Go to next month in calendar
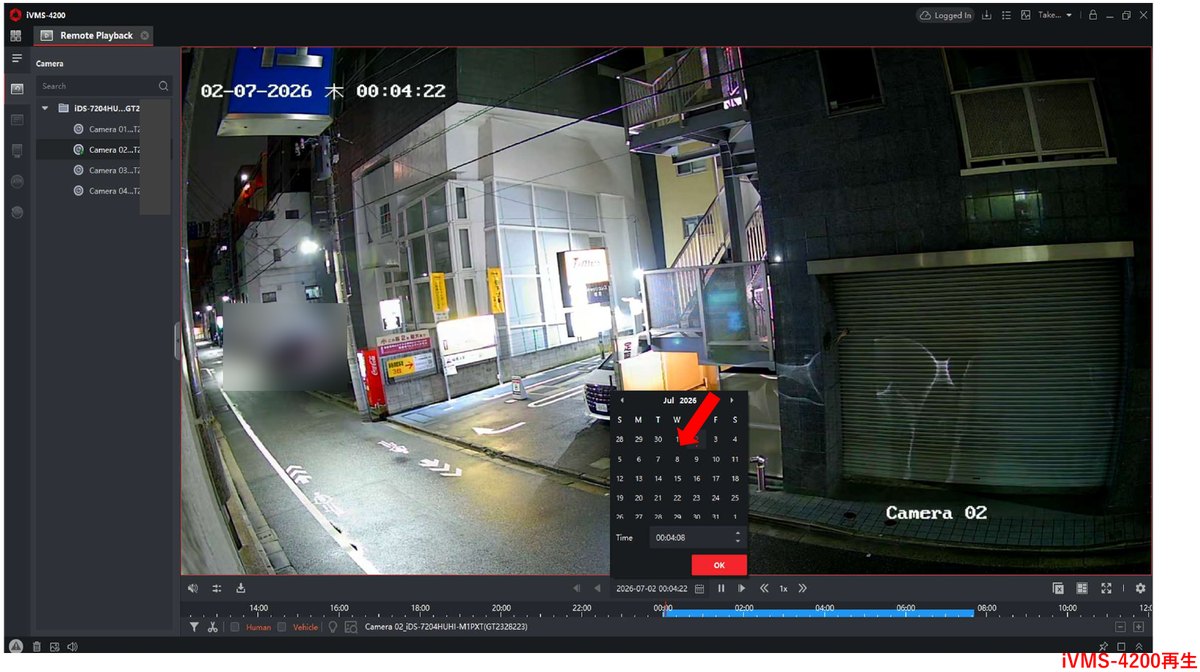This screenshot has width=1200, height=672. (732, 400)
